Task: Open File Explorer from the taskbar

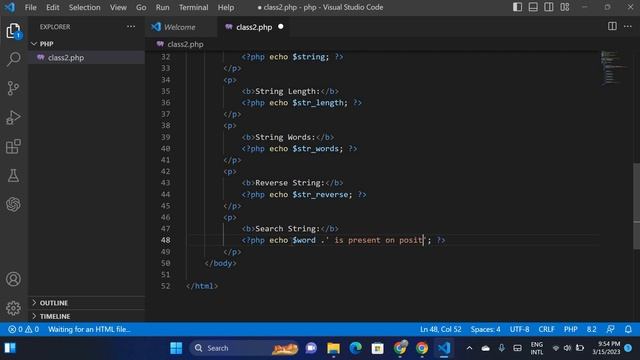Action: point(333,348)
